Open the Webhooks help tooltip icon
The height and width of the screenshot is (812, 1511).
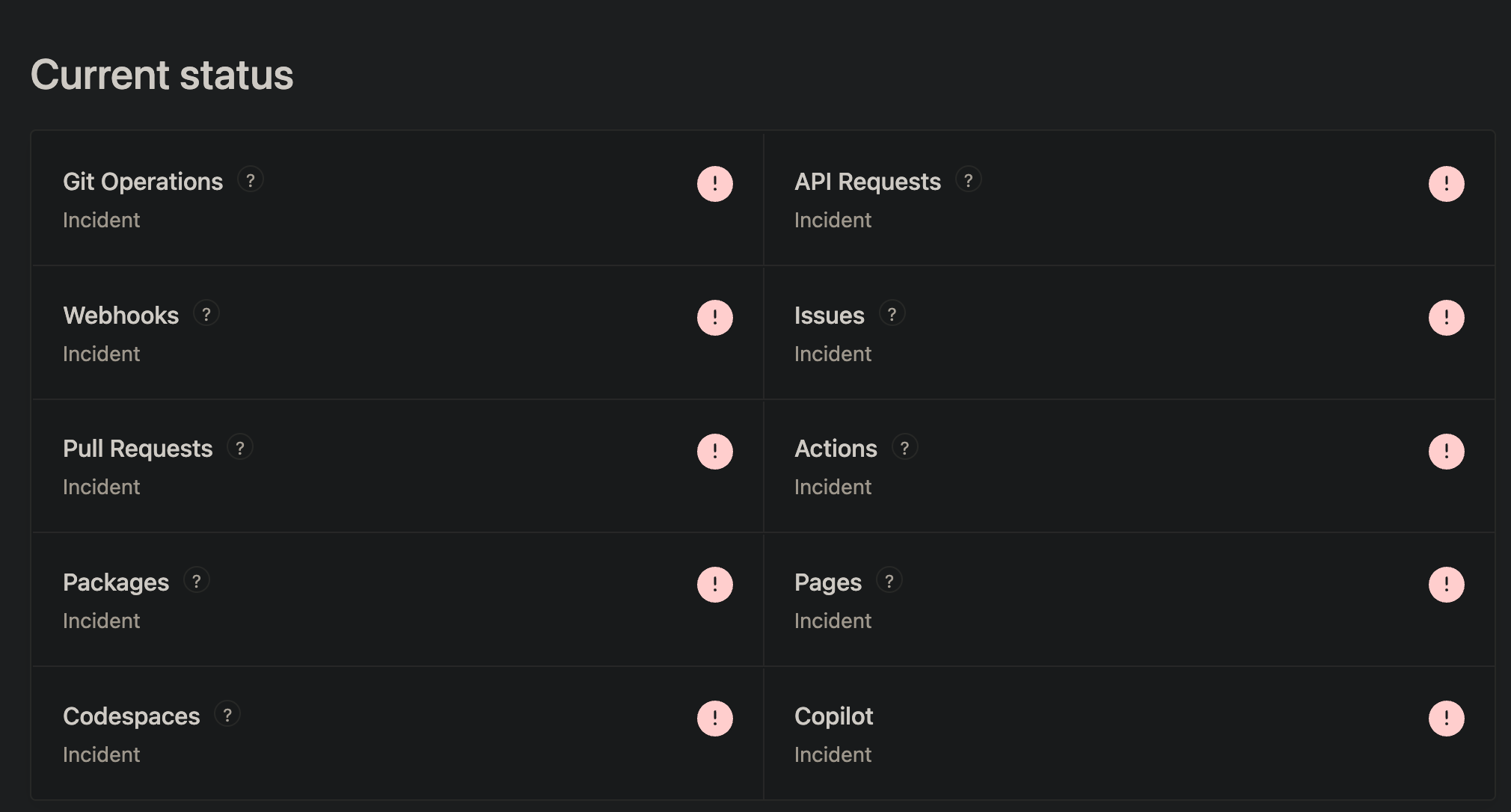click(206, 314)
